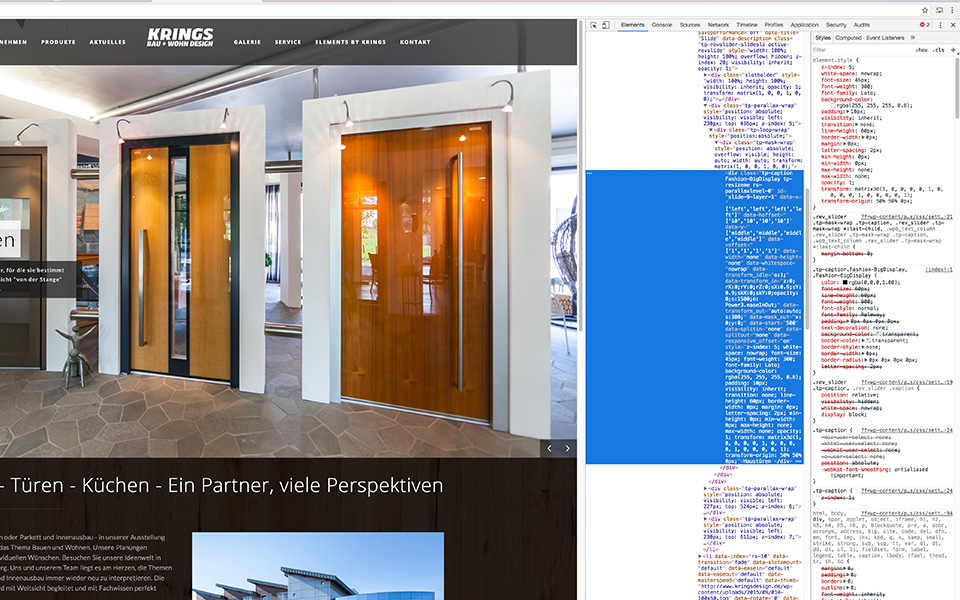Activate the inspect element picker icon

click(593, 25)
